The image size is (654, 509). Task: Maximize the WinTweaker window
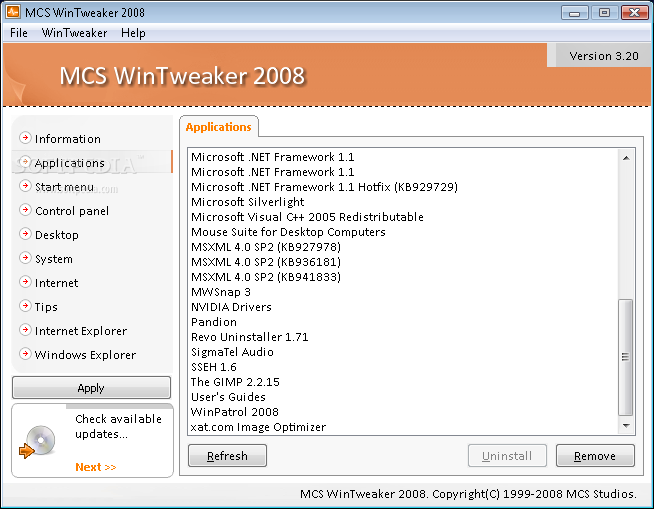coord(604,13)
